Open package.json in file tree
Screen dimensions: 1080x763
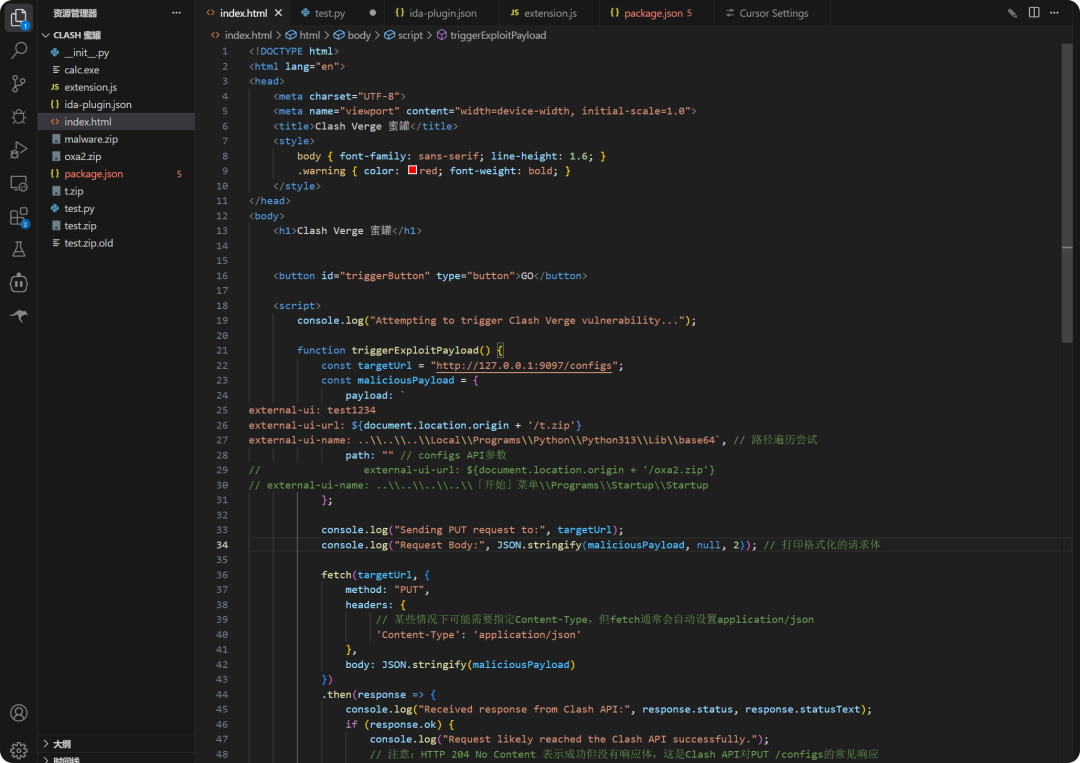pos(116,174)
